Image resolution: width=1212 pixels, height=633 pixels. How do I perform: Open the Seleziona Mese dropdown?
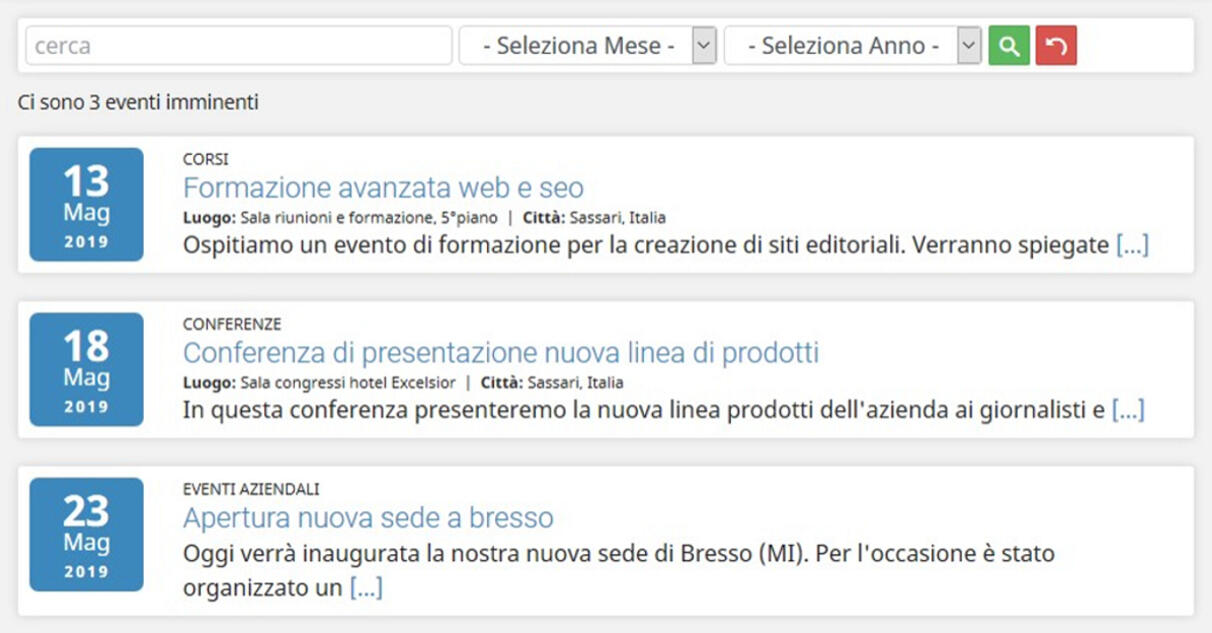pyautogui.click(x=588, y=46)
